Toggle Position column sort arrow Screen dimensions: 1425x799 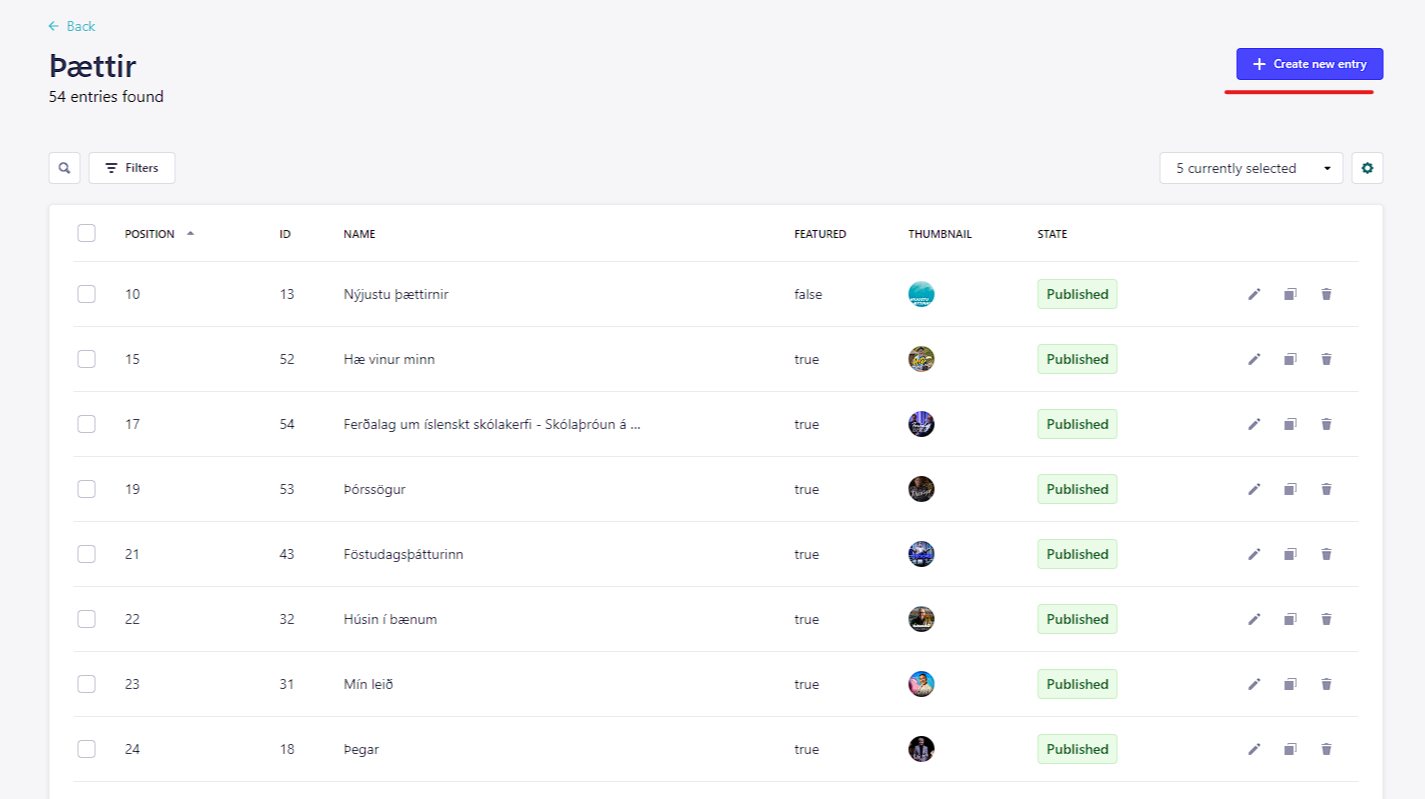click(190, 233)
